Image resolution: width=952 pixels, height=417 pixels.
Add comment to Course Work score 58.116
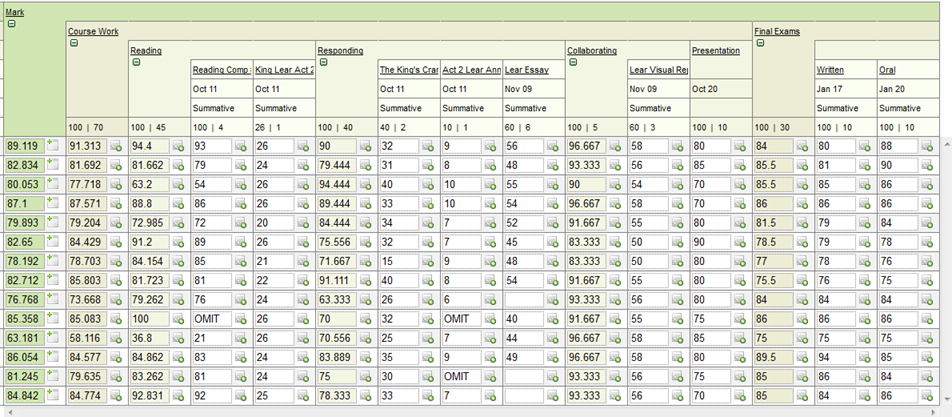115,339
